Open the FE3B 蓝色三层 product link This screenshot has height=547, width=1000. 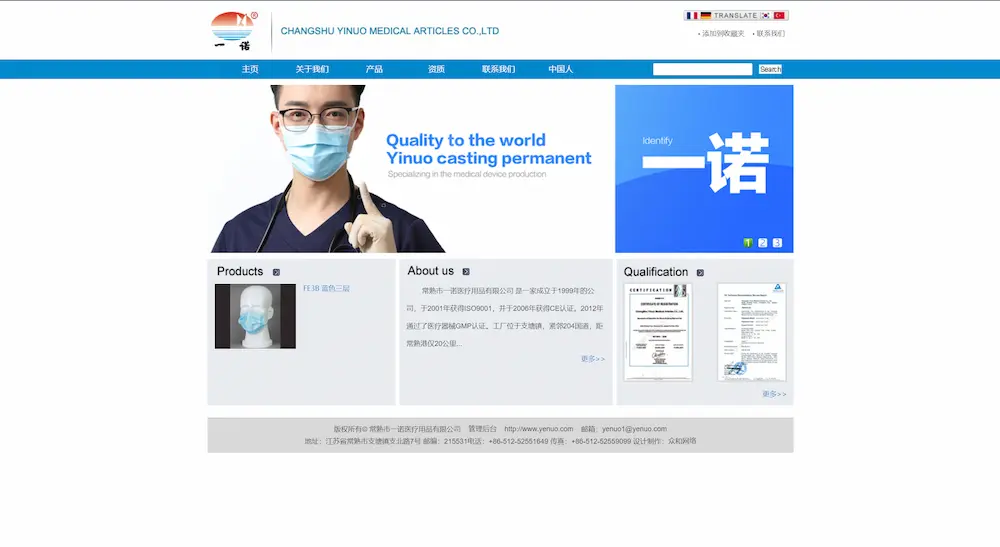(x=327, y=289)
